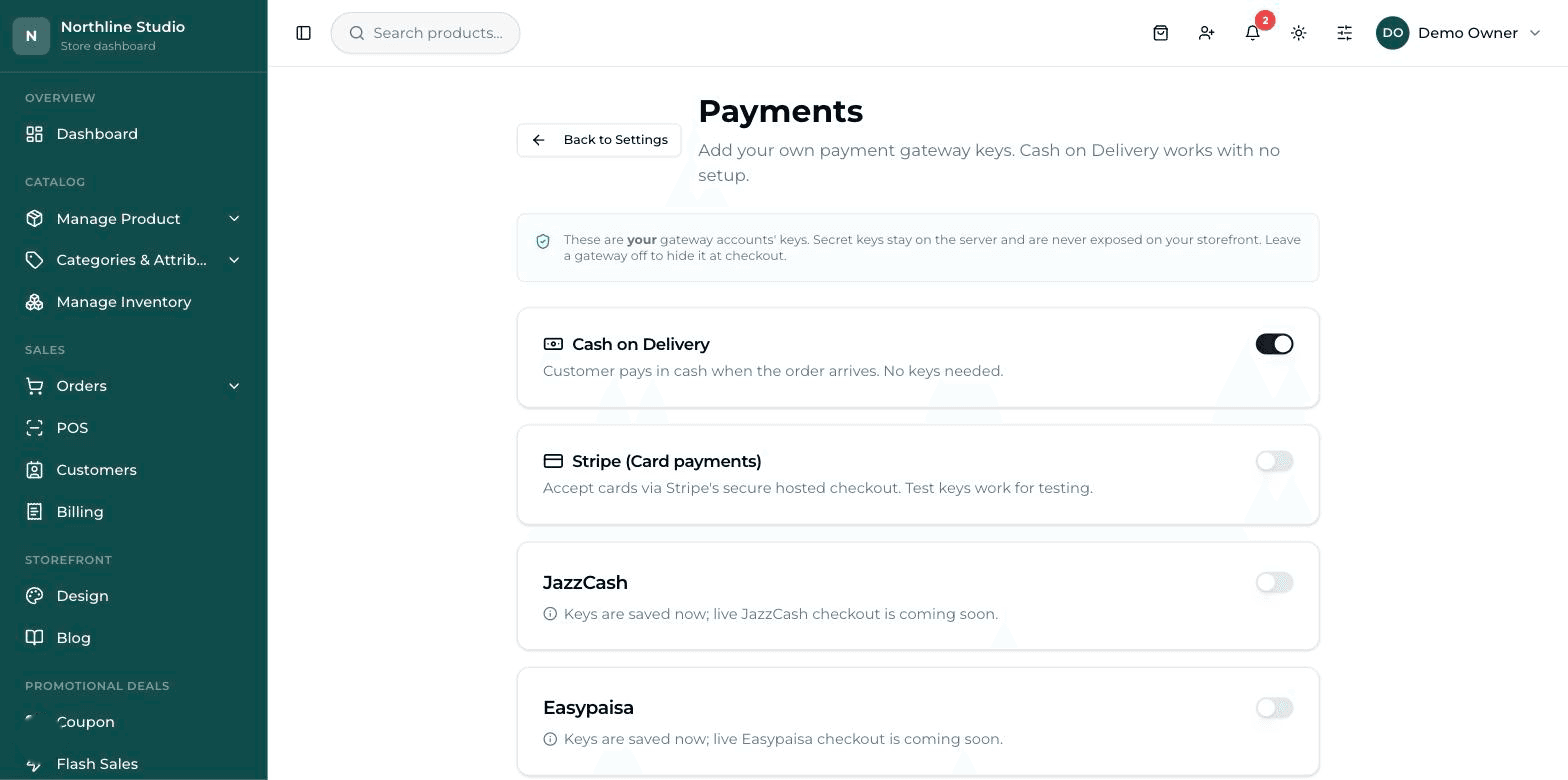Open the shopping bag icon in header
The width and height of the screenshot is (1568, 780).
1161,33
